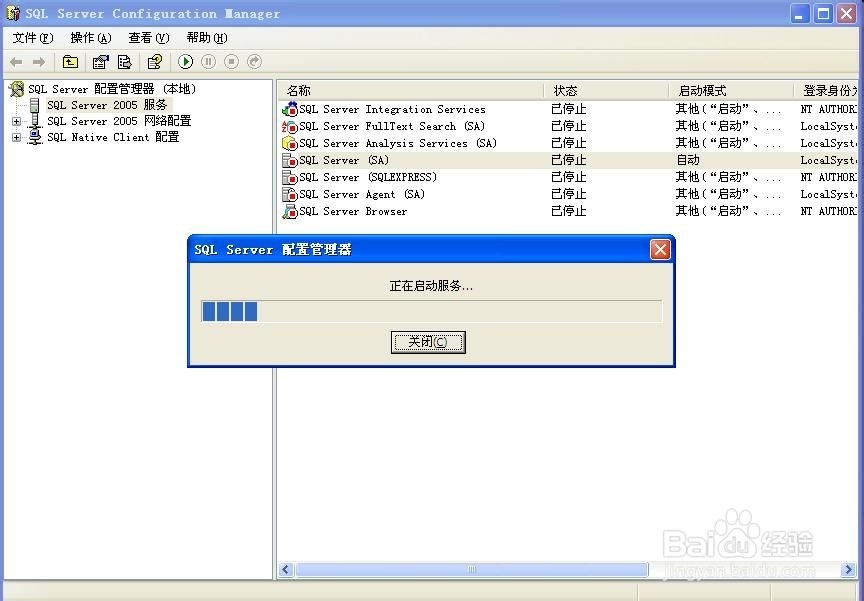Click the root 配置管理器 tree node icon
Screen dimensions: 864x601
pyautogui.click(x=17, y=89)
